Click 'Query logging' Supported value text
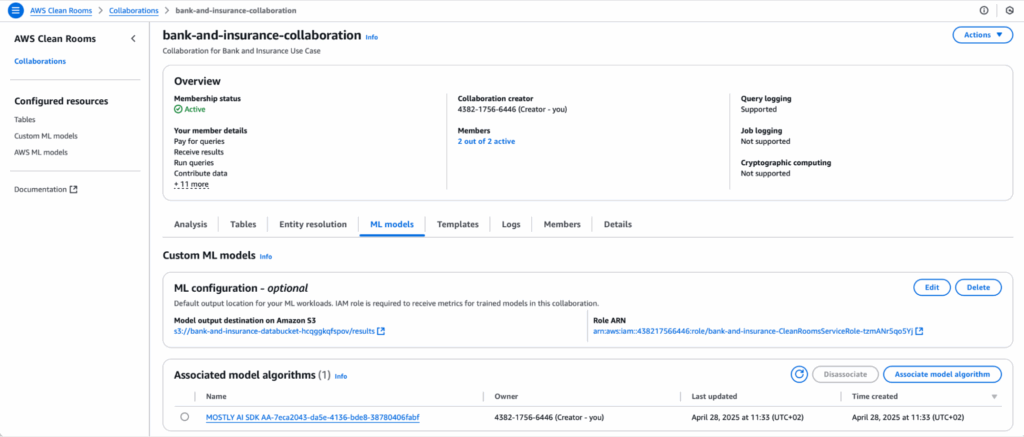Image resolution: width=1024 pixels, height=437 pixels. (x=758, y=110)
